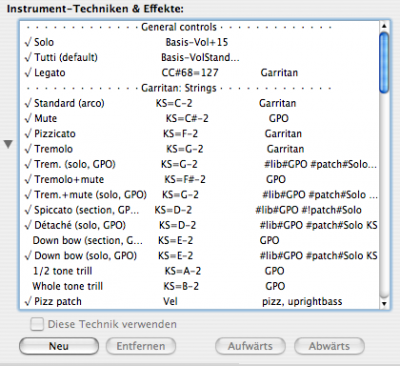Toggle checkmark of Standard (arco)
This screenshot has height=366, width=400.
(x=28, y=103)
